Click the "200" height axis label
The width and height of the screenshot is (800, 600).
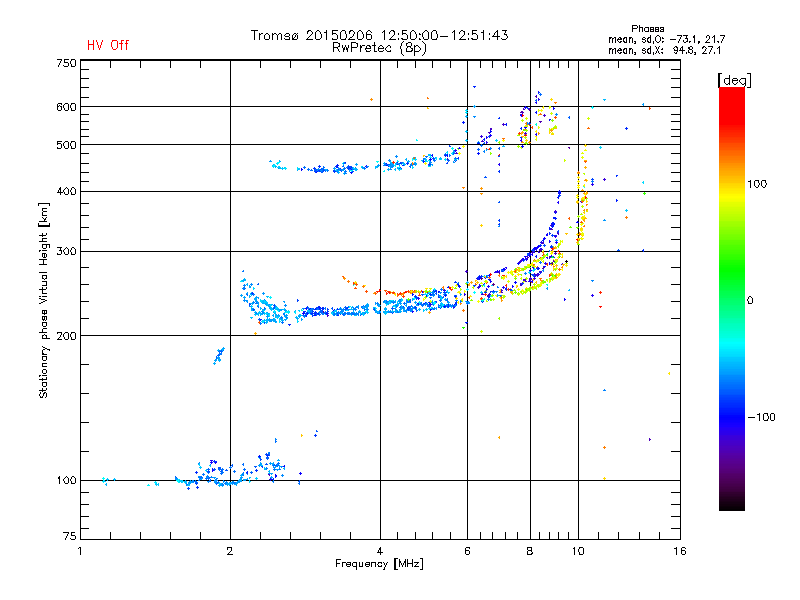(66, 336)
